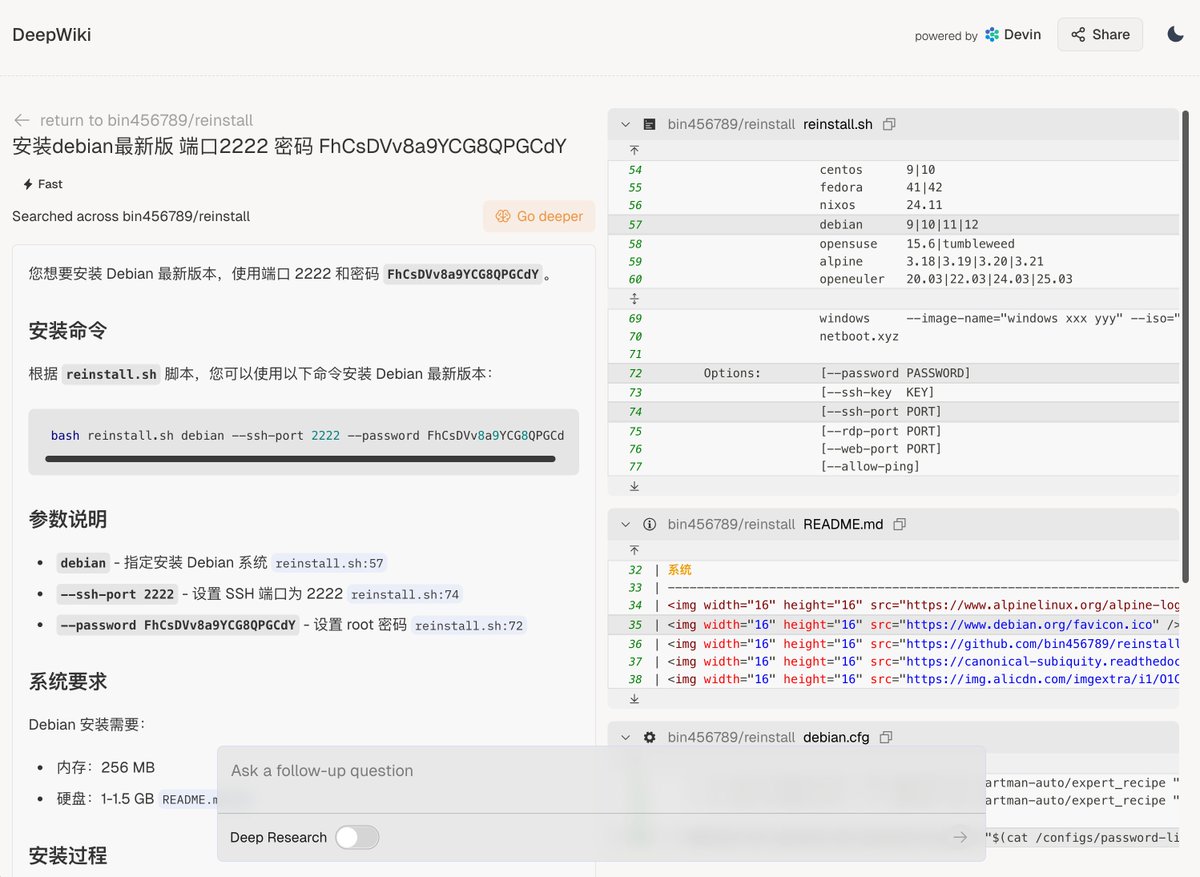Click the reinstall.sh script file icon
Screen dimensions: 1200x877
click(x=649, y=125)
